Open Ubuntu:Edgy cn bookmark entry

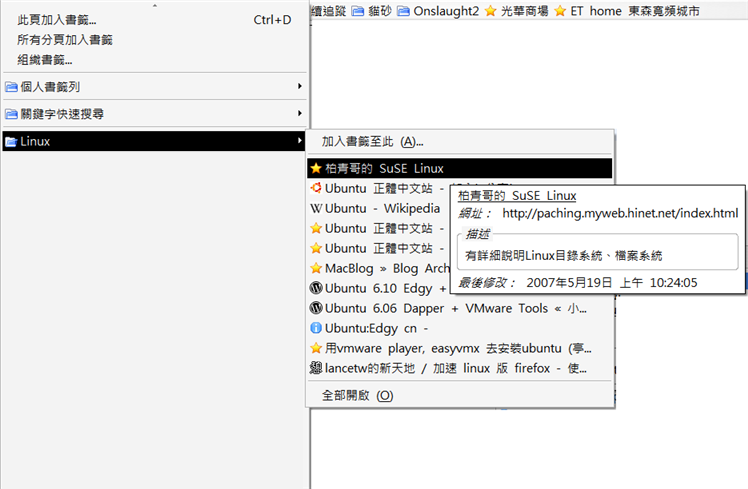pos(459,328)
